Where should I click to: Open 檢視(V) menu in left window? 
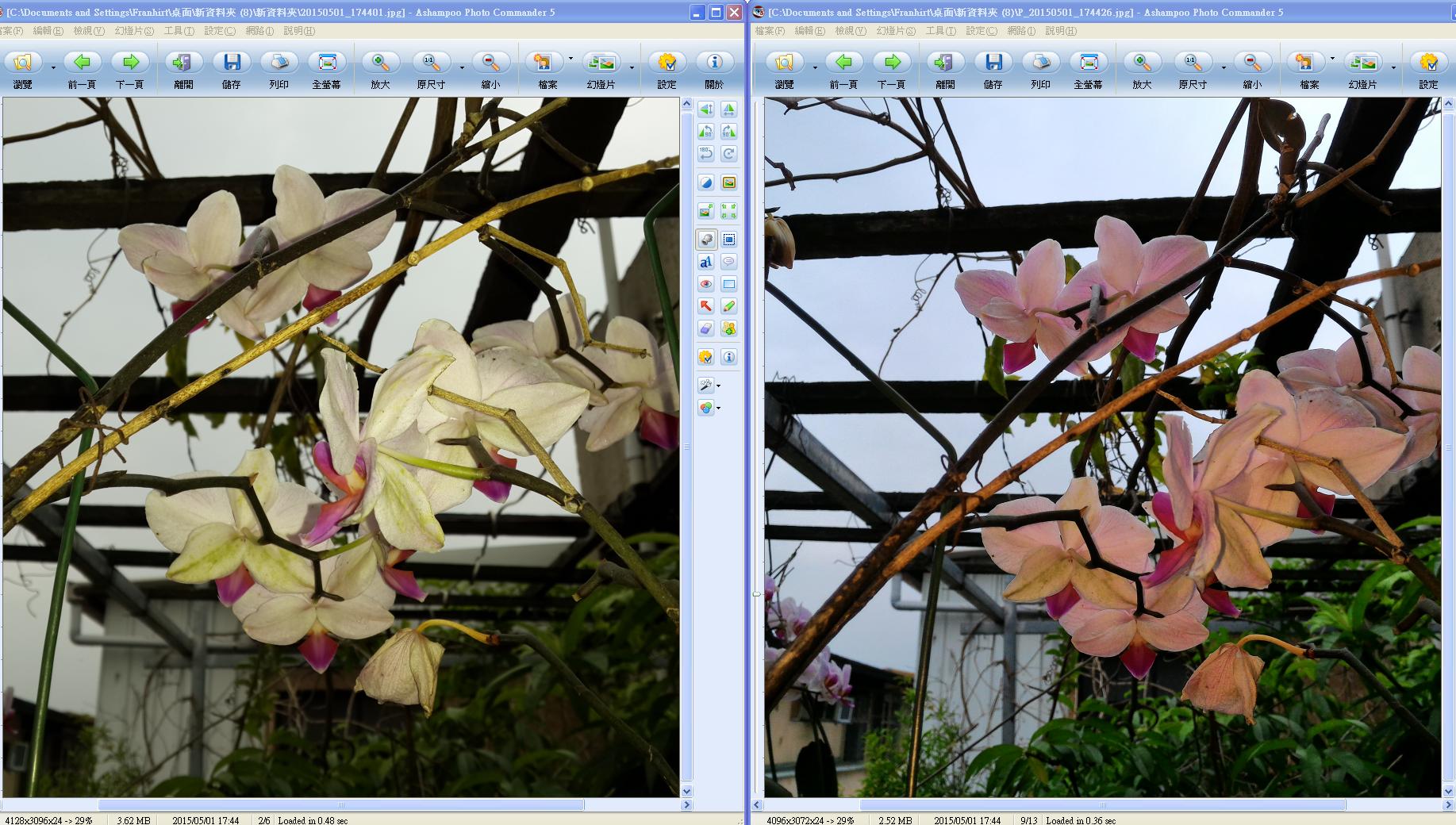coord(89,31)
